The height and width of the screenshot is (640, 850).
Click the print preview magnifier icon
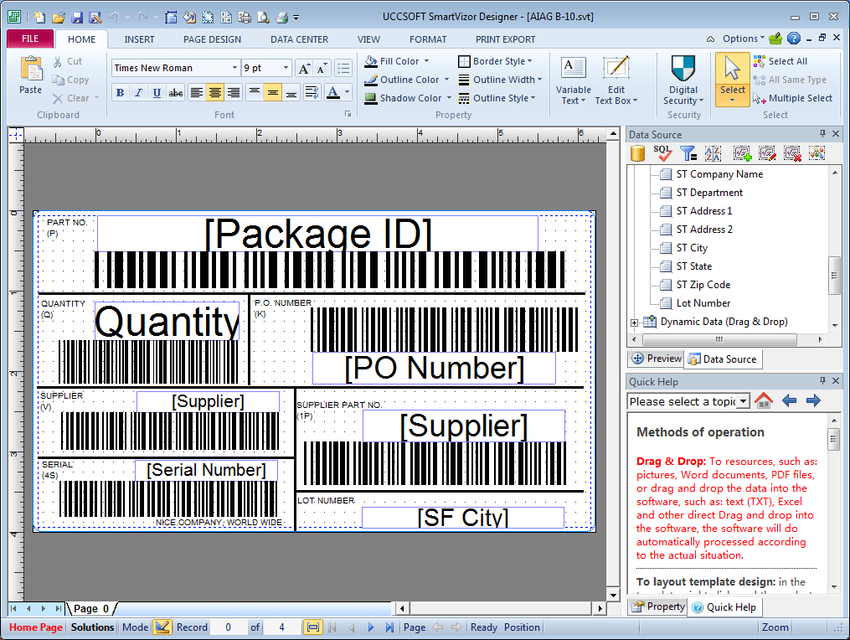coord(263,17)
